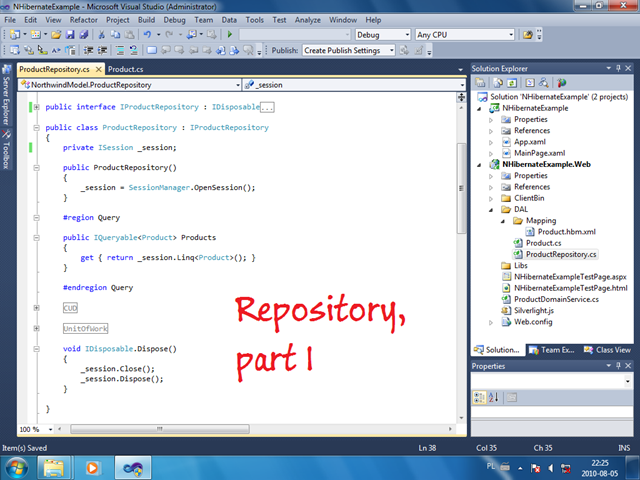Select Product.hbm.xml in Solution Explorer

coord(567,232)
